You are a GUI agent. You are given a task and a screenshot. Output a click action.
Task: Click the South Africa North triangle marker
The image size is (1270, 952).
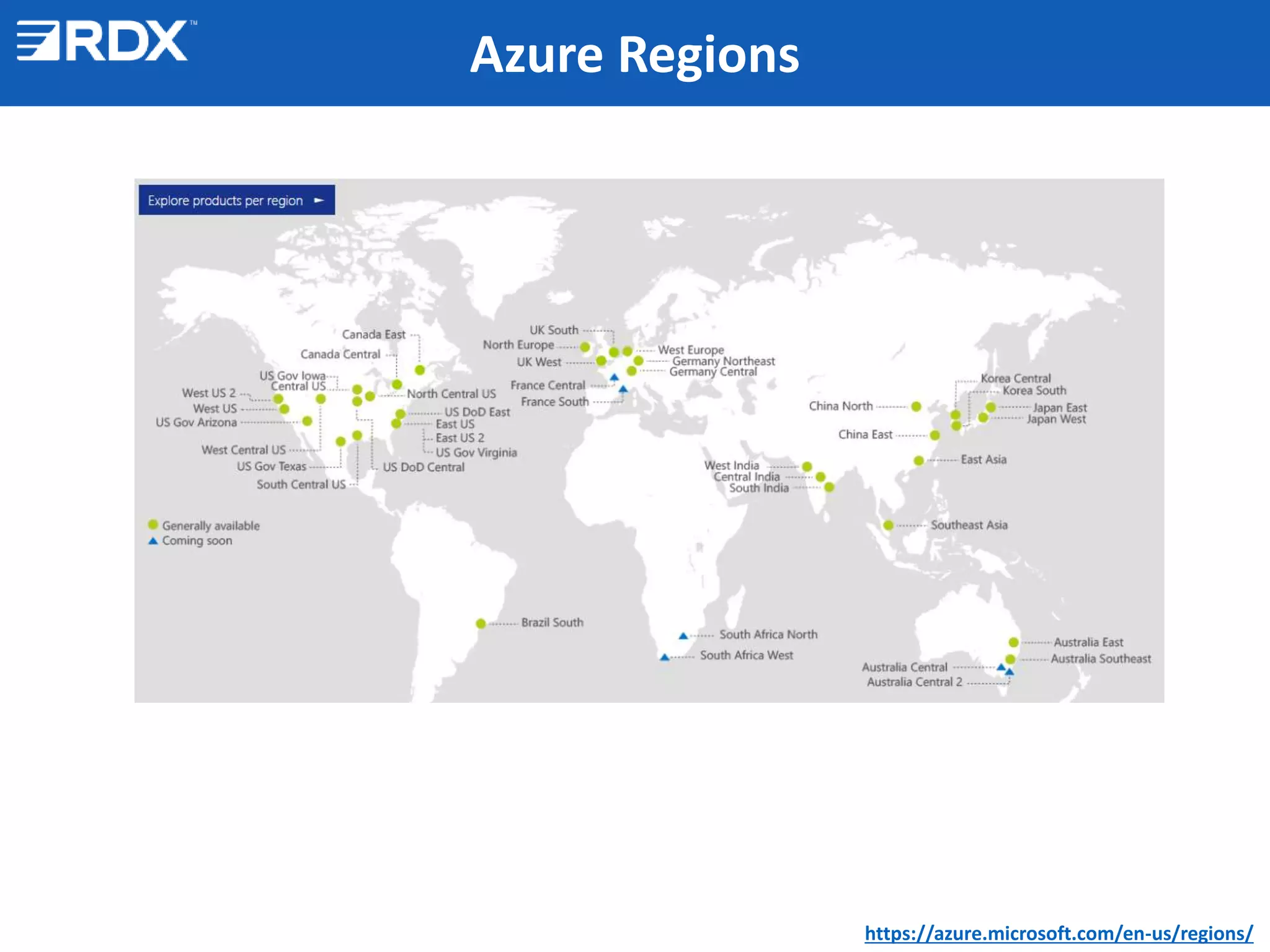(x=683, y=636)
